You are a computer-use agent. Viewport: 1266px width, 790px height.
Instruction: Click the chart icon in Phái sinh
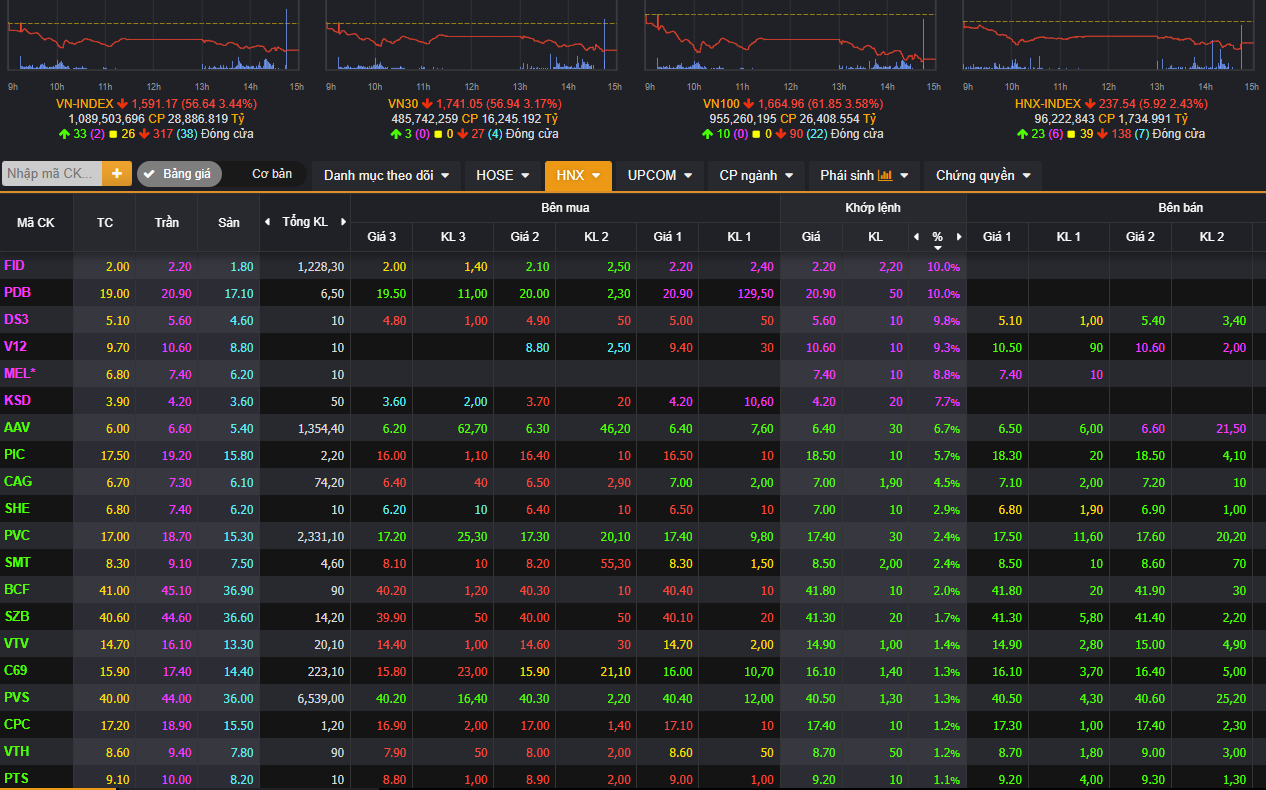pyautogui.click(x=885, y=175)
